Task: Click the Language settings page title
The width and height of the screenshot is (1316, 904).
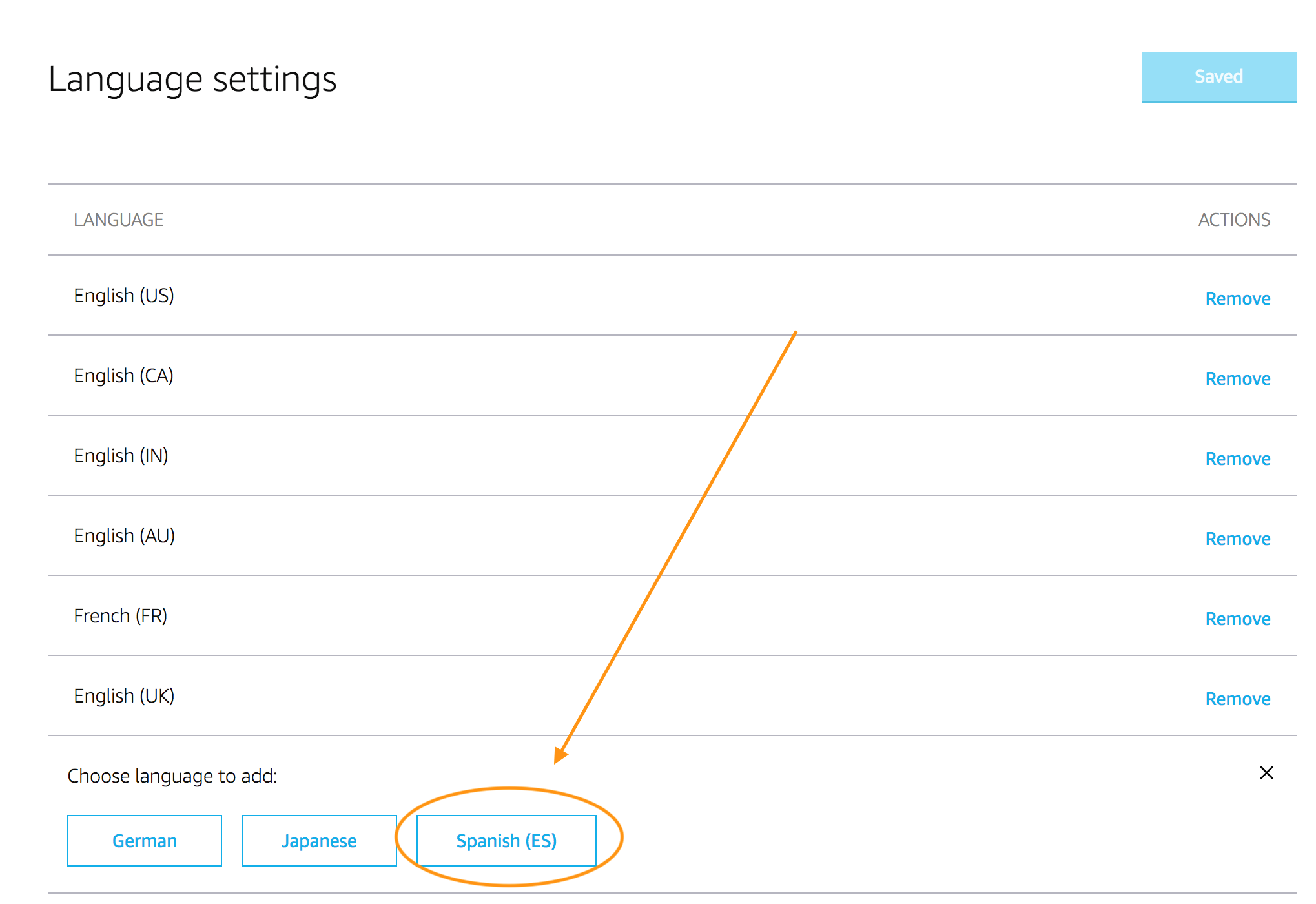Action: 193,79
